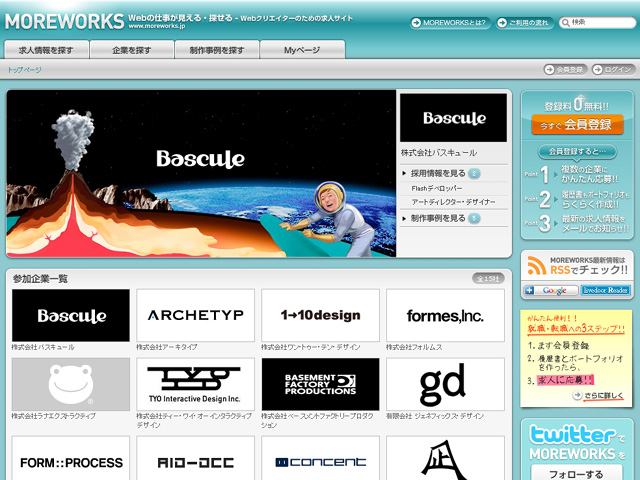The image size is (640, 480).
Task: Click the 株式会社フォルムス caption link
Action: coord(414,347)
